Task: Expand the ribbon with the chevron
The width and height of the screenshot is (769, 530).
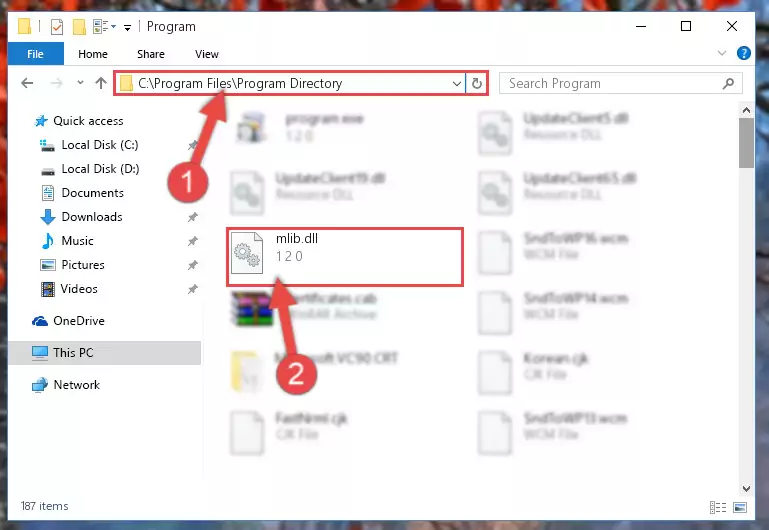Action: pos(721,53)
